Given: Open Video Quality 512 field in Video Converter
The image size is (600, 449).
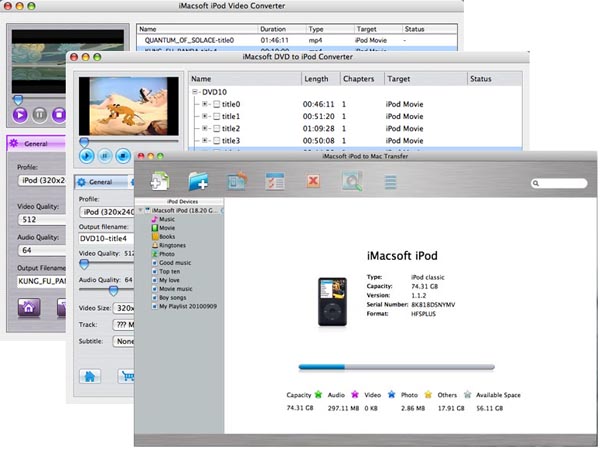Looking at the screenshot, I should coord(42,220).
